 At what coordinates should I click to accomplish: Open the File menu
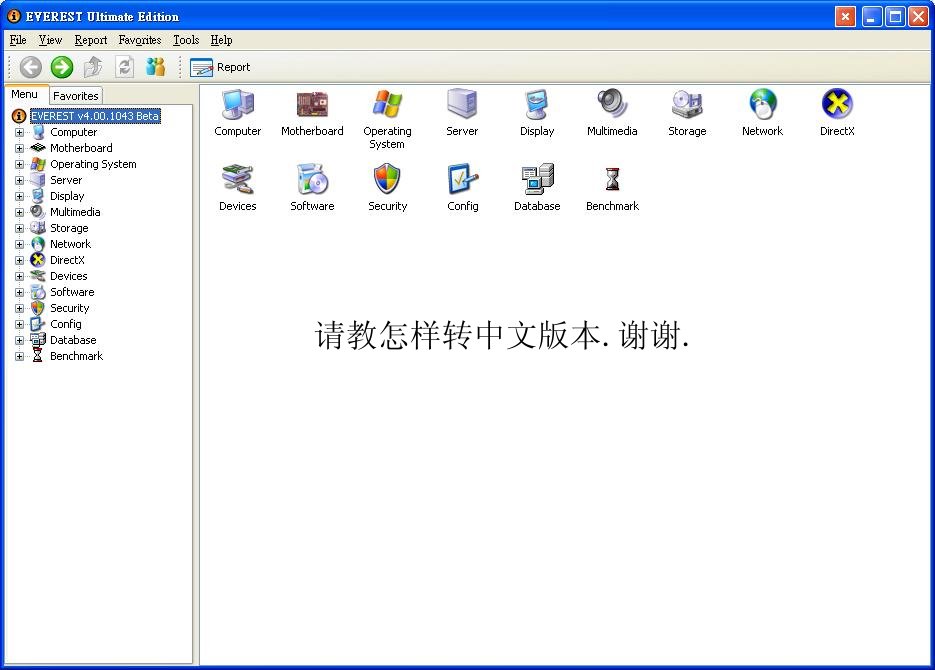[18, 40]
